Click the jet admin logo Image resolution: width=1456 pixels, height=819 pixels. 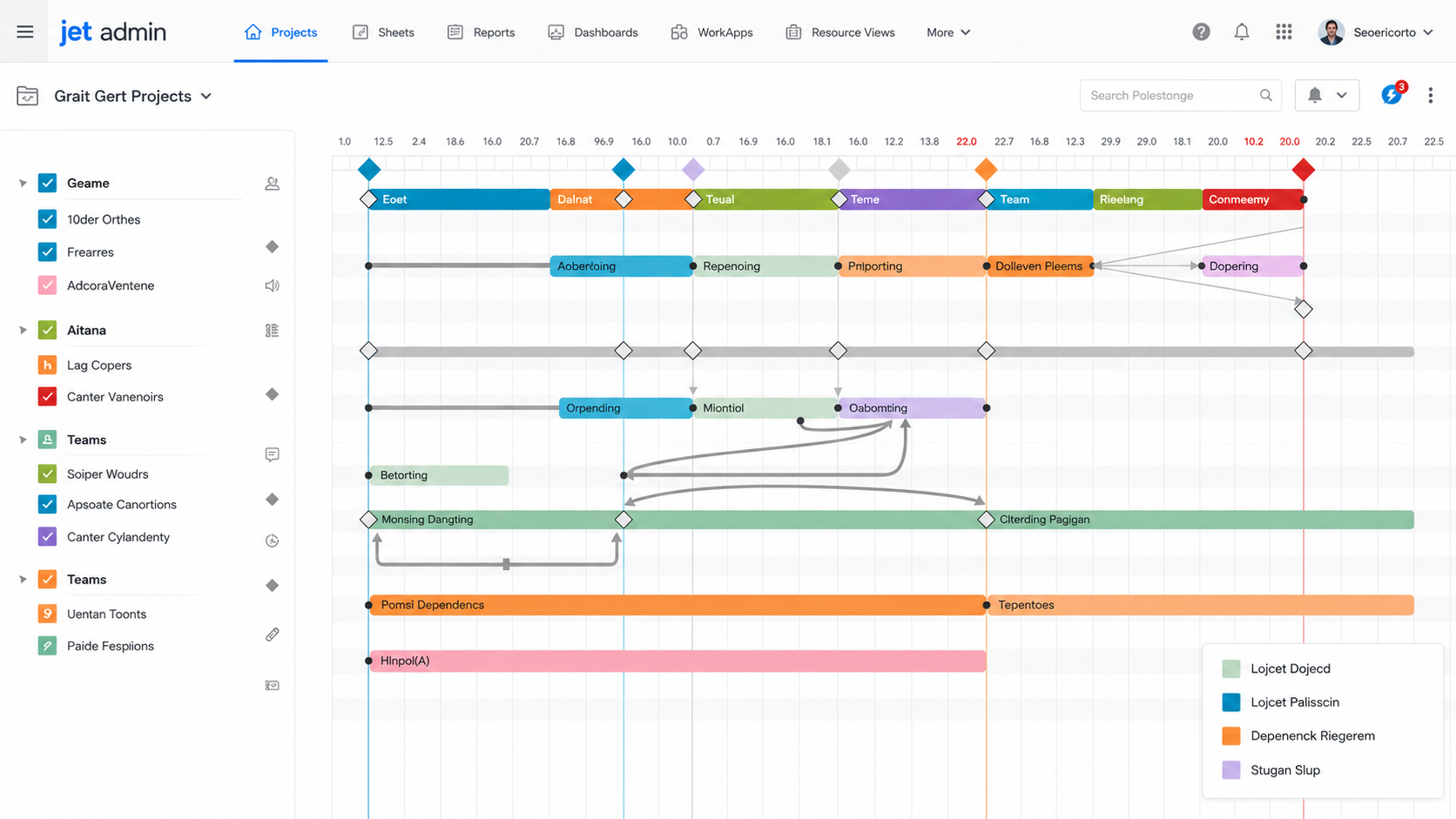tap(113, 32)
